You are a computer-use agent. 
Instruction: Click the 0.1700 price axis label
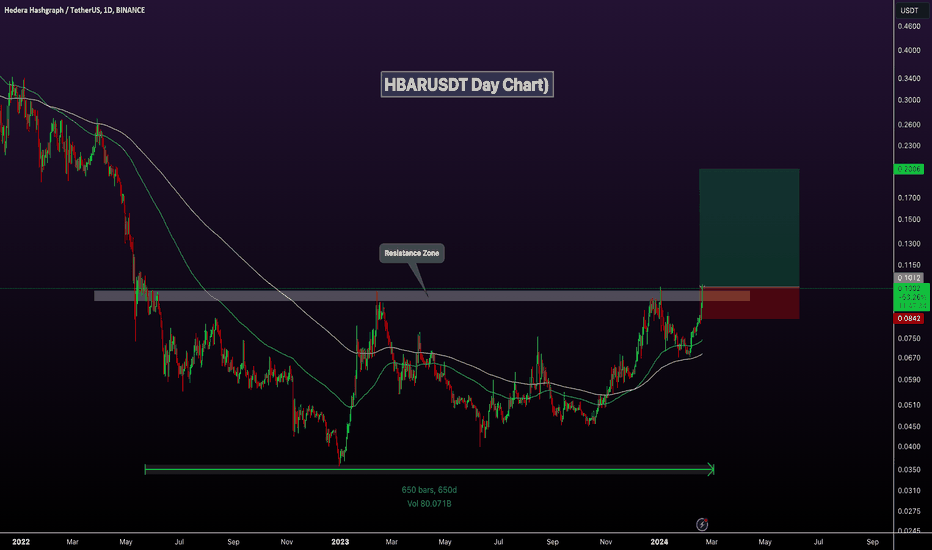tap(909, 197)
